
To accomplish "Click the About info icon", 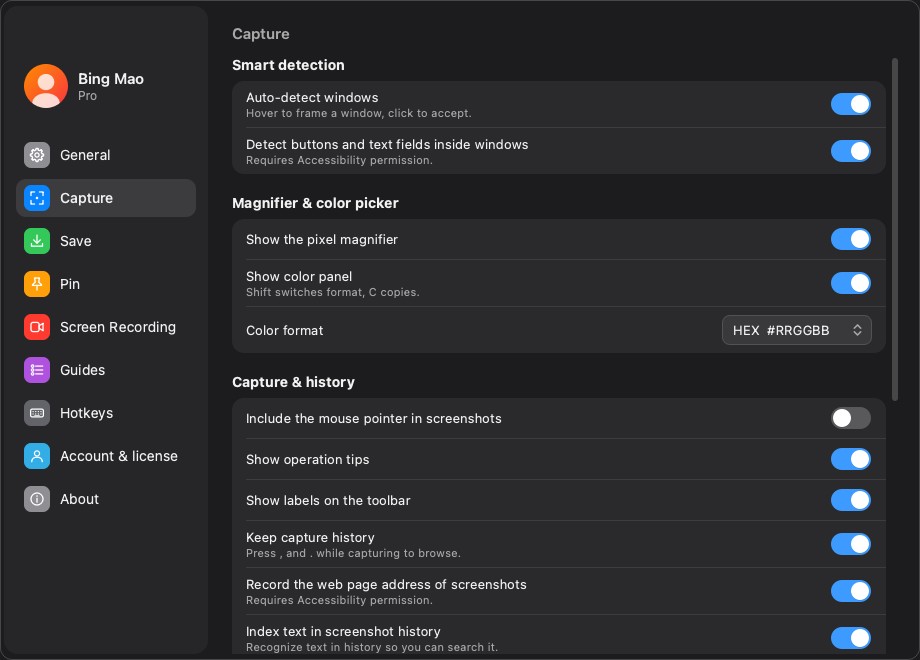I will 36,499.
